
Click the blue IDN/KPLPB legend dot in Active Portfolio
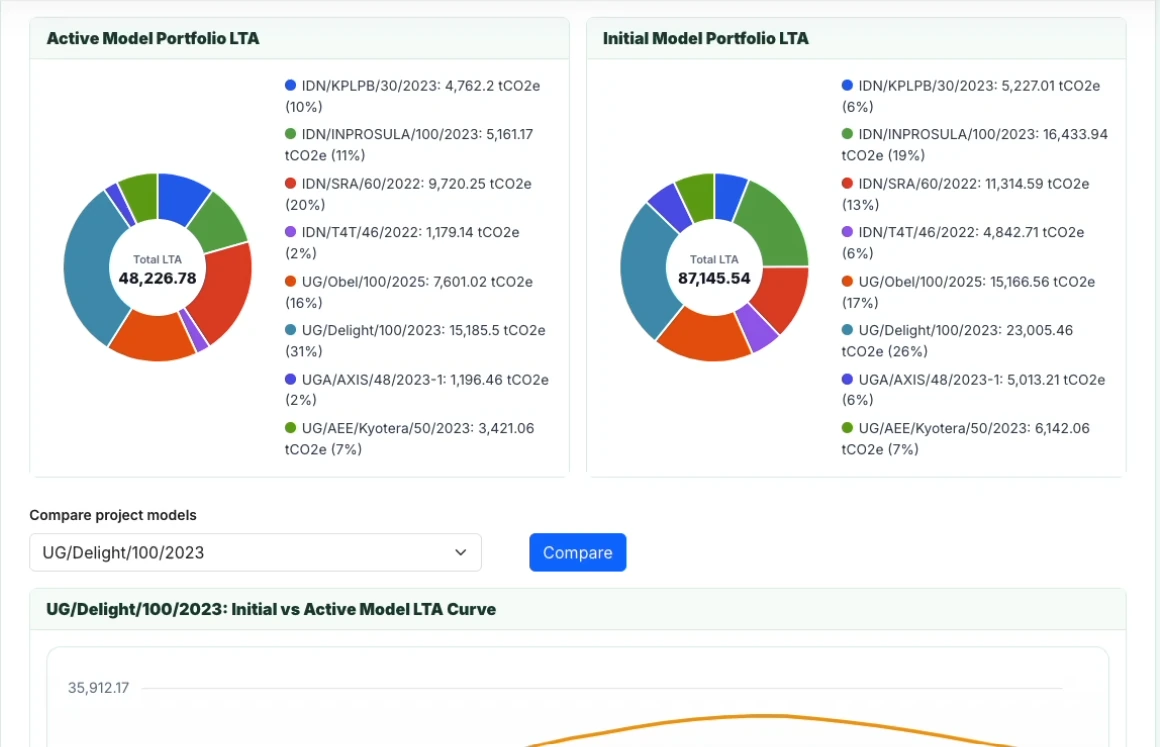291,86
